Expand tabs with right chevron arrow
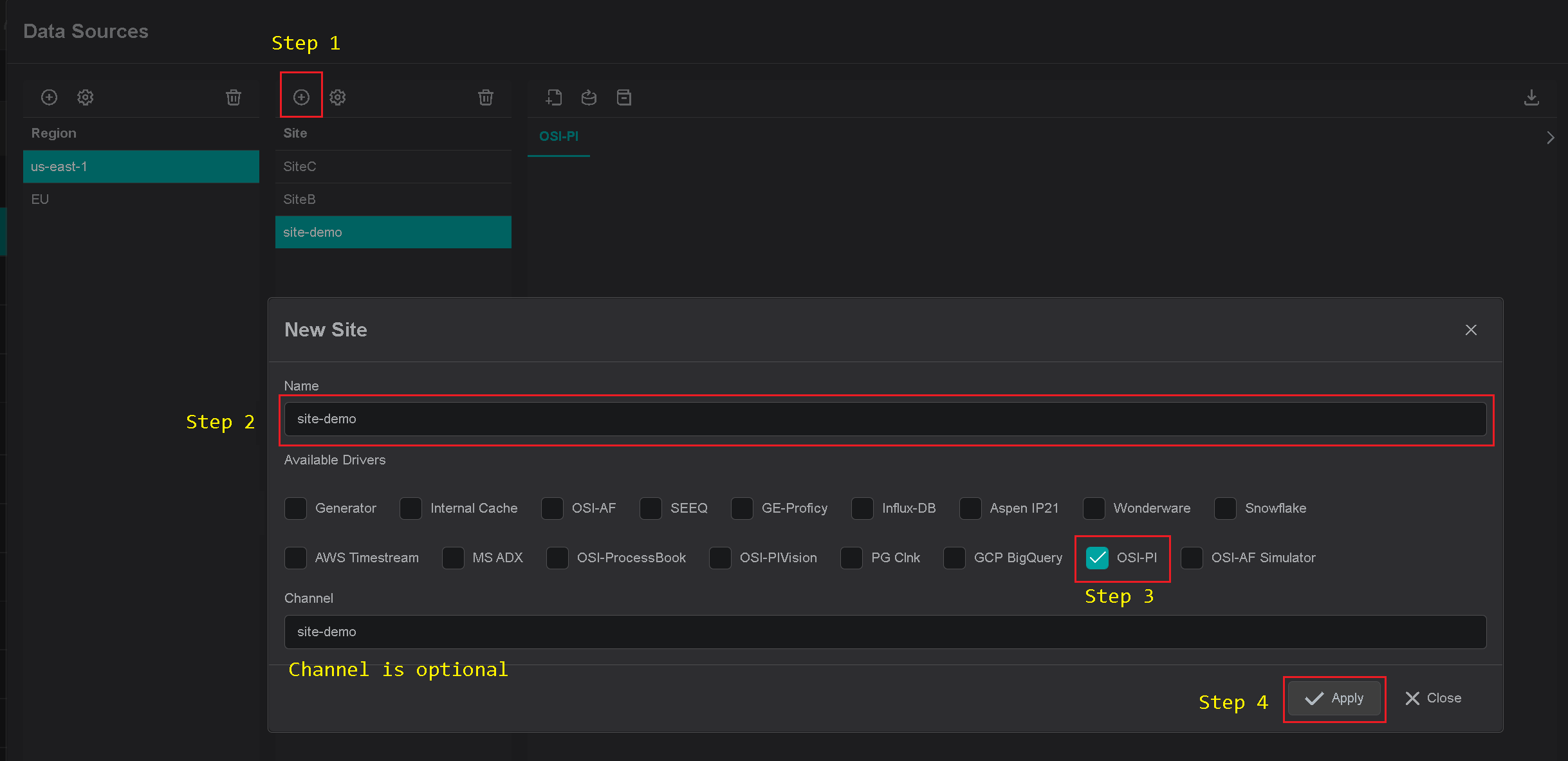This screenshot has height=761, width=1568. [x=1551, y=138]
